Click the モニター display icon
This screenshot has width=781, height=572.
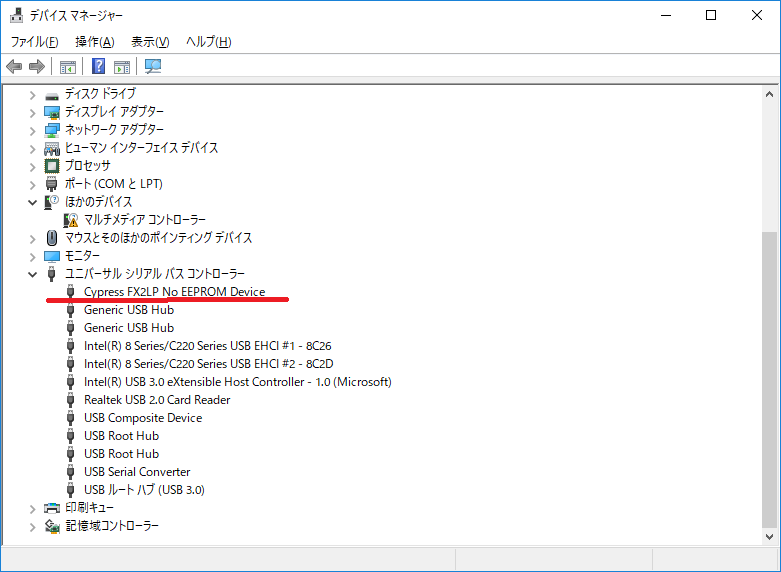pyautogui.click(x=52, y=256)
